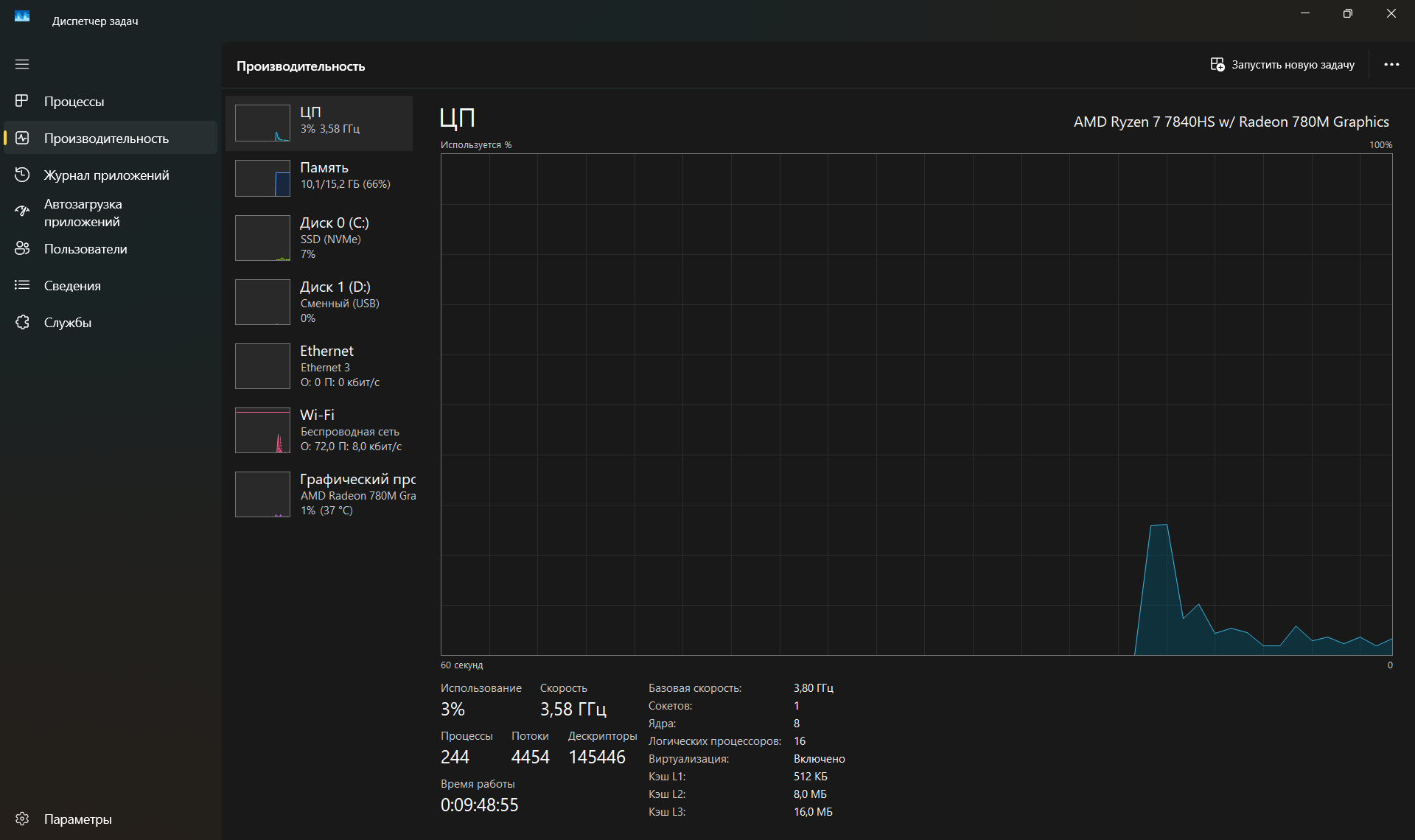Click the AMD Ryzen 7 7840HS processor name
1415x840 pixels.
pos(1231,122)
